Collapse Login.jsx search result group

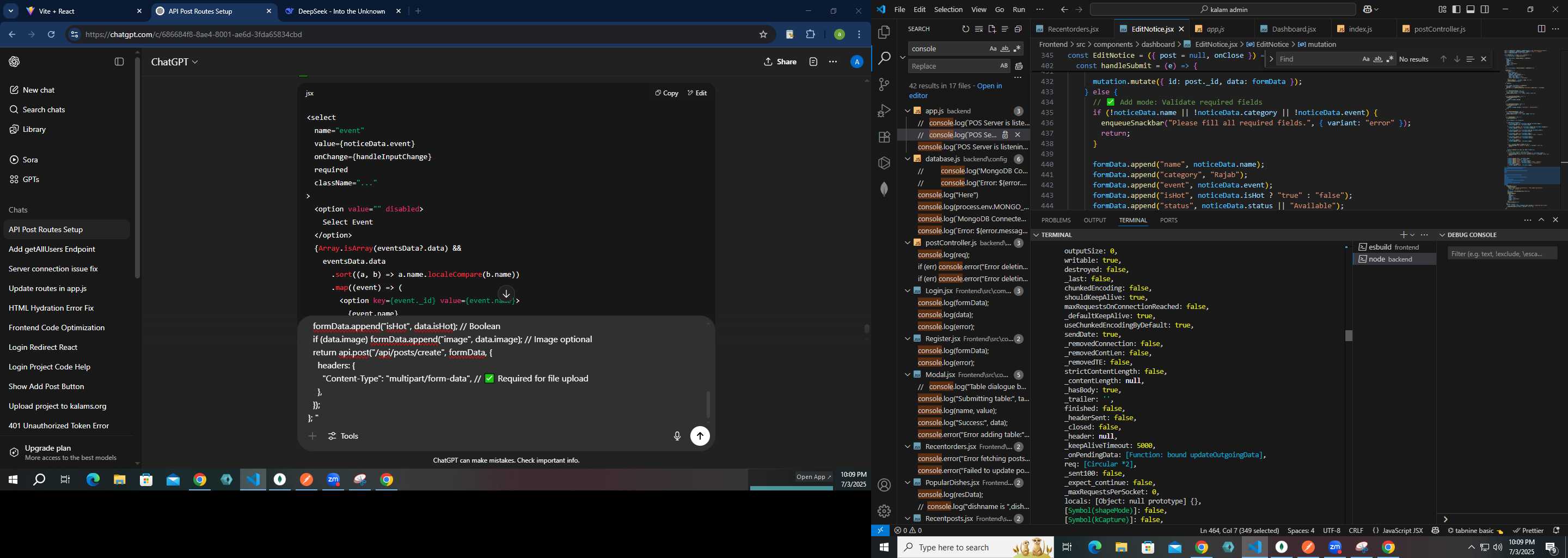(x=907, y=290)
